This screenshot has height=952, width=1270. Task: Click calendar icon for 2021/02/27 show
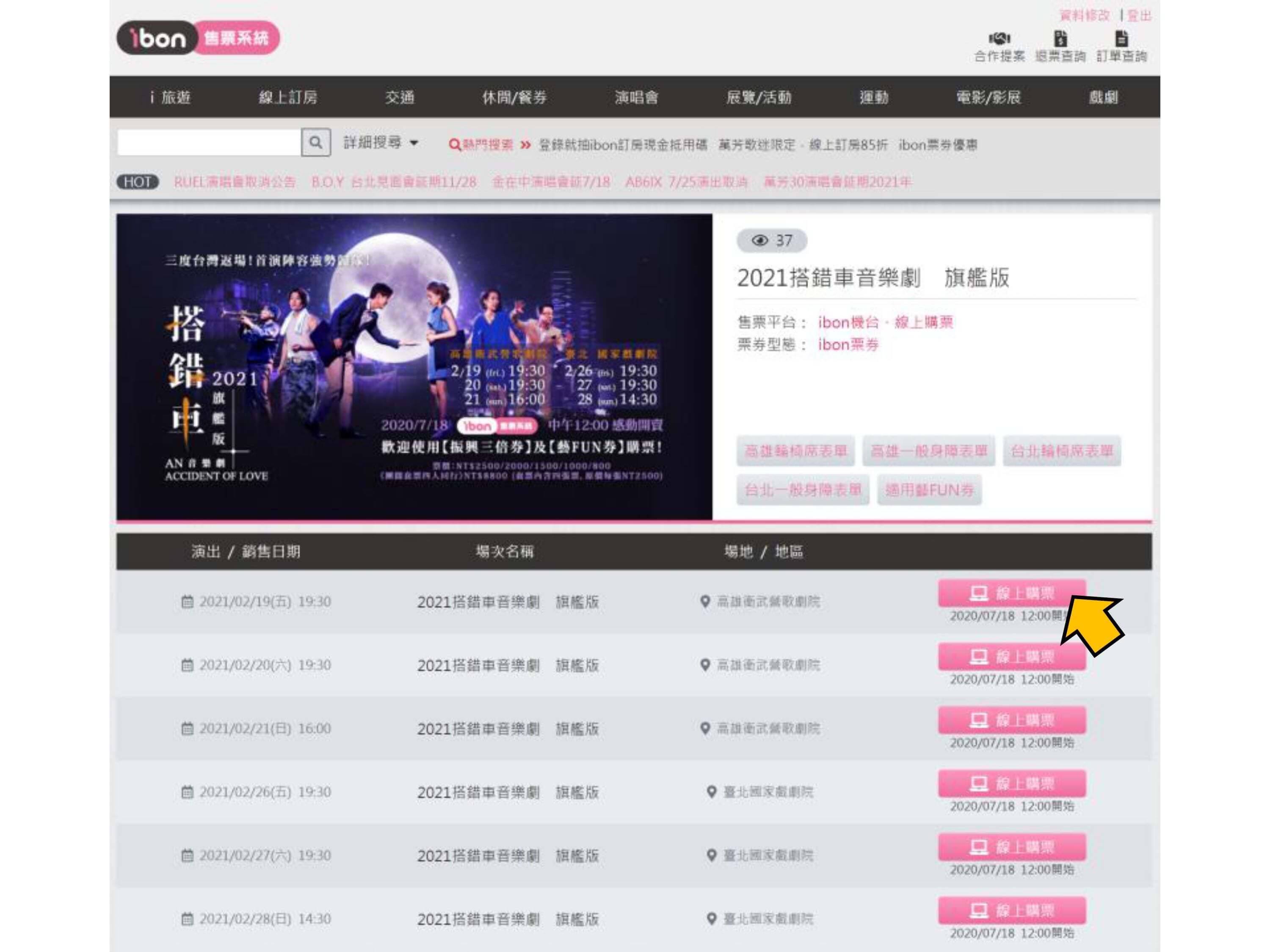pyautogui.click(x=187, y=856)
